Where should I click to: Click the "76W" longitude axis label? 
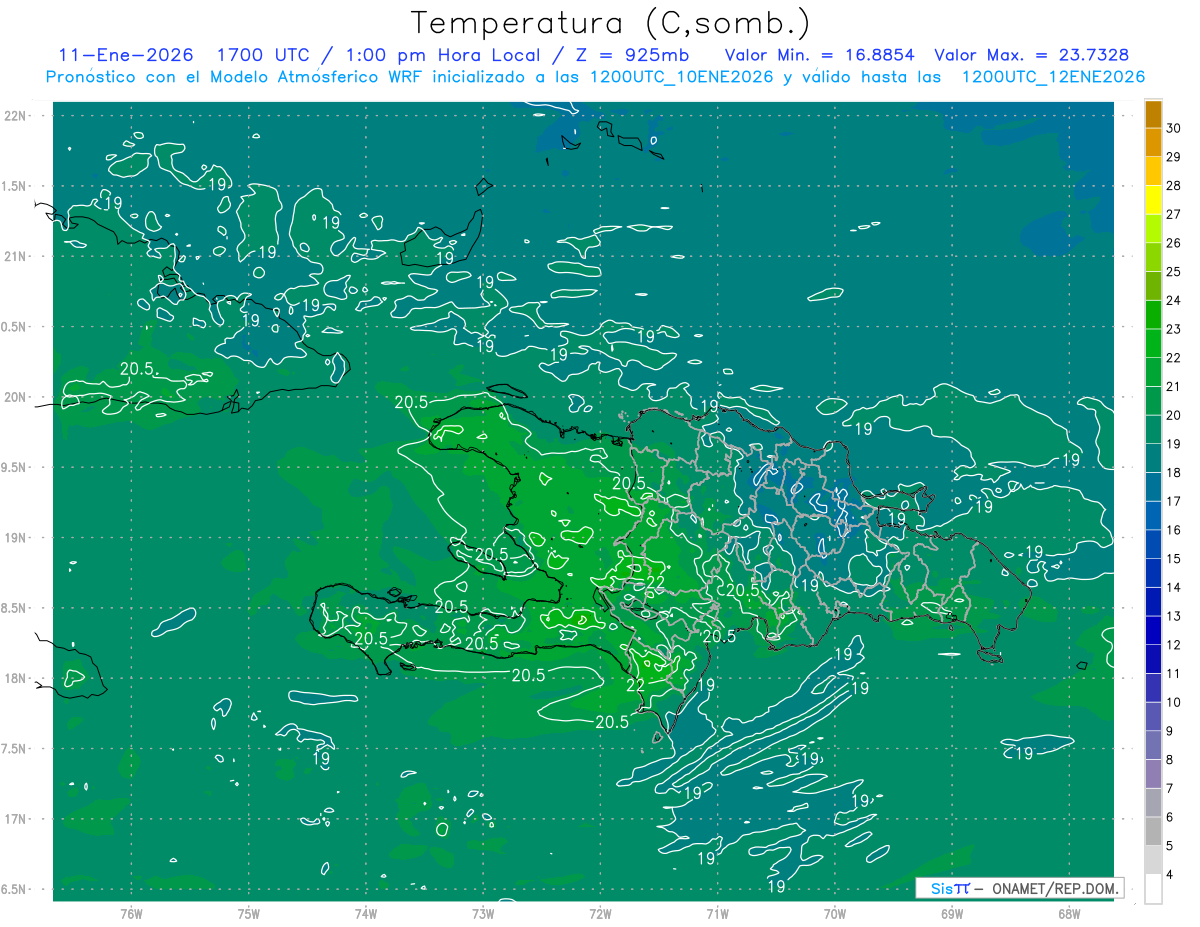tap(131, 914)
